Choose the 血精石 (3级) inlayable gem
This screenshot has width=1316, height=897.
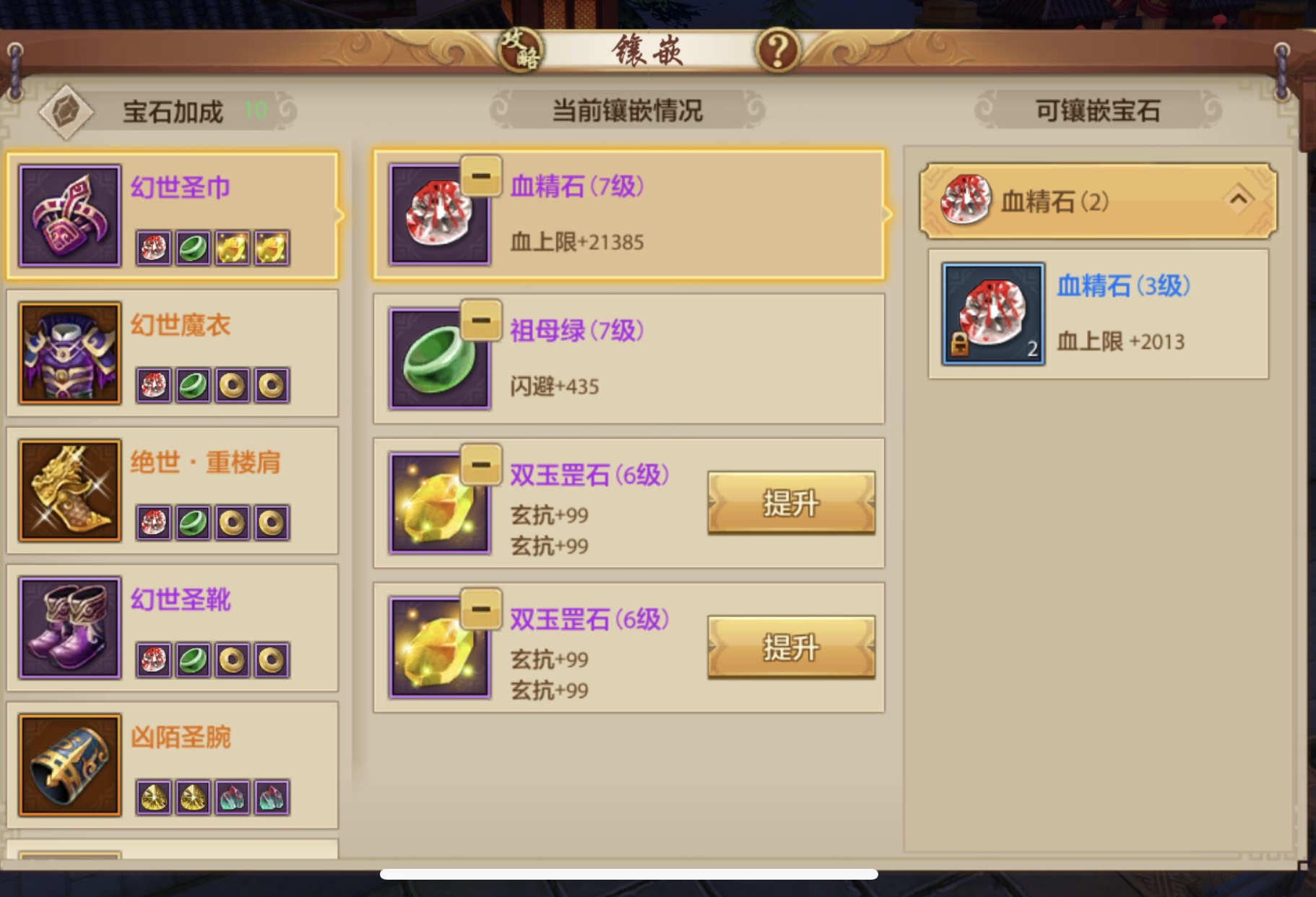1099,314
